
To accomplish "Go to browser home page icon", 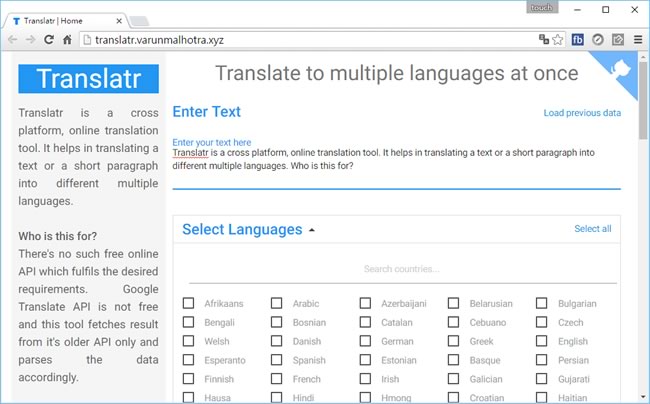I will 67,40.
